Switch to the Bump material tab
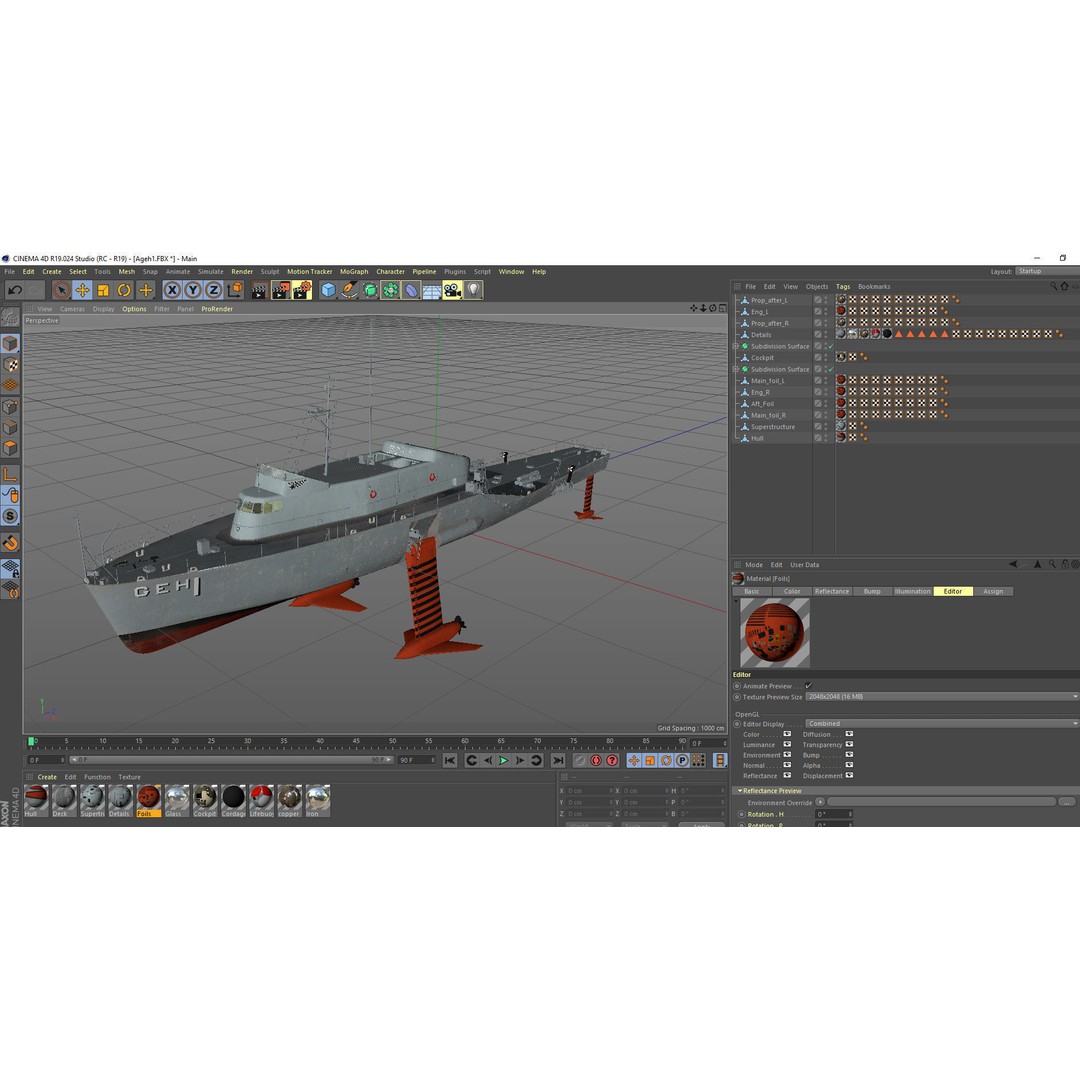Image resolution: width=1080 pixels, height=1080 pixels. click(x=872, y=592)
